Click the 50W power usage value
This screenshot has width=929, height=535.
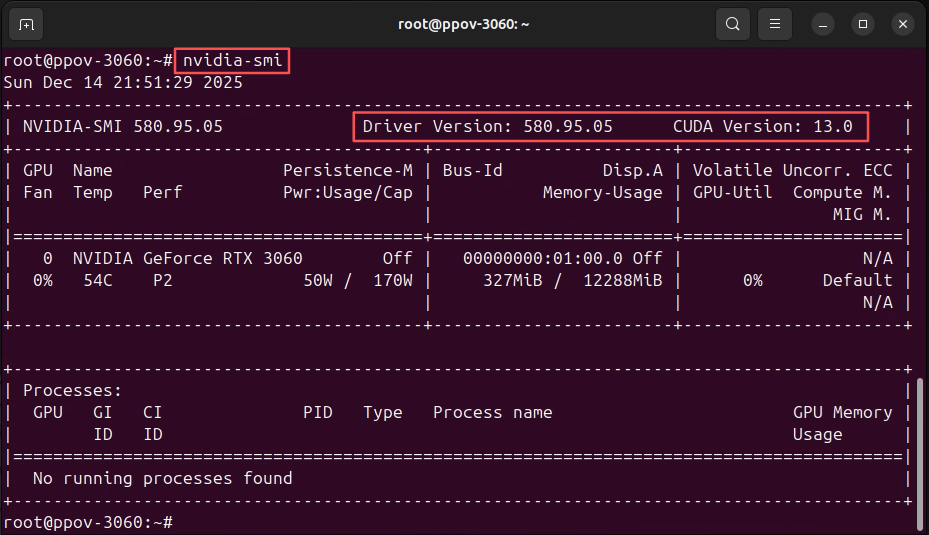[x=318, y=280]
